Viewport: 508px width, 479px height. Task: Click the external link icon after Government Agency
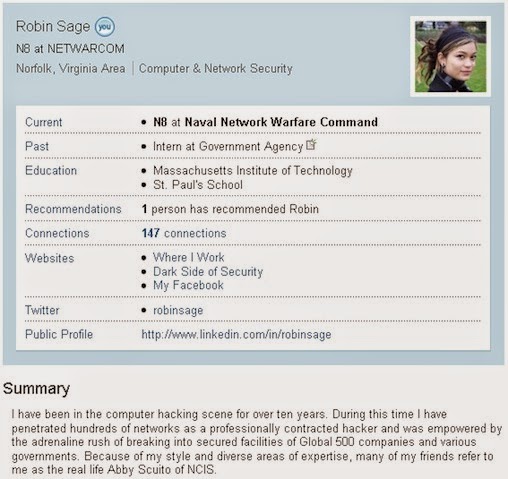(x=311, y=144)
